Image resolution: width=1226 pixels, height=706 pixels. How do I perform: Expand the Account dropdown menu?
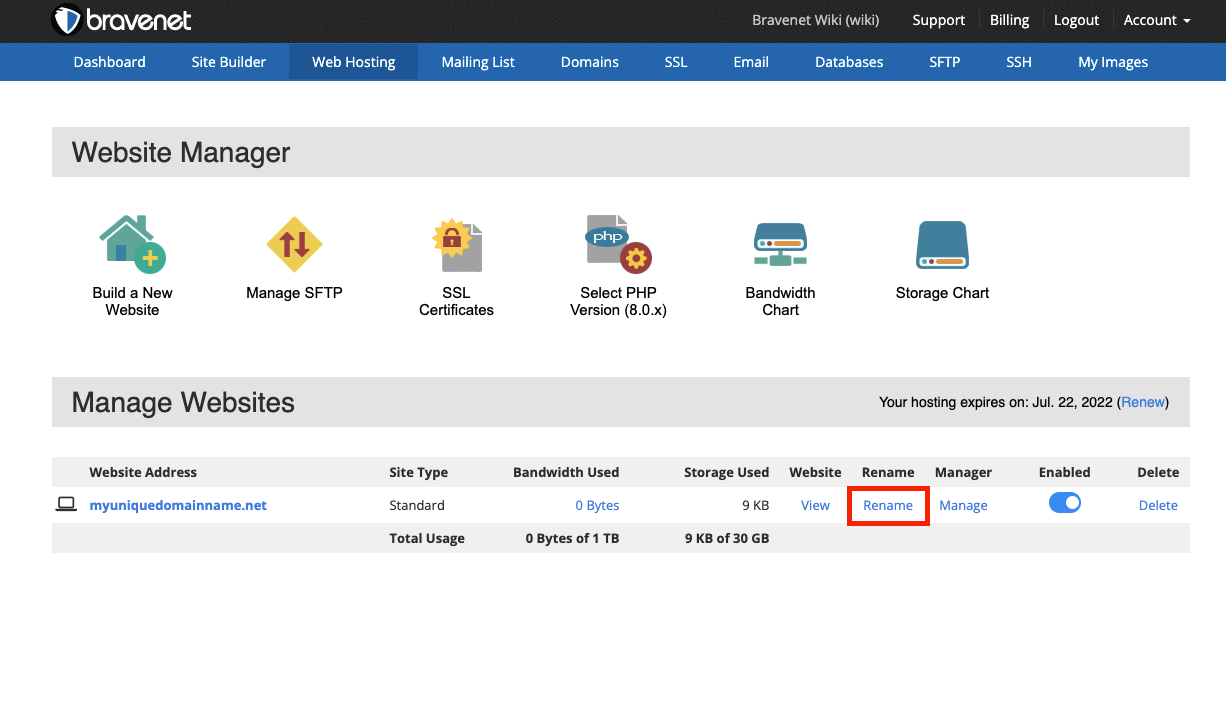click(x=1157, y=20)
